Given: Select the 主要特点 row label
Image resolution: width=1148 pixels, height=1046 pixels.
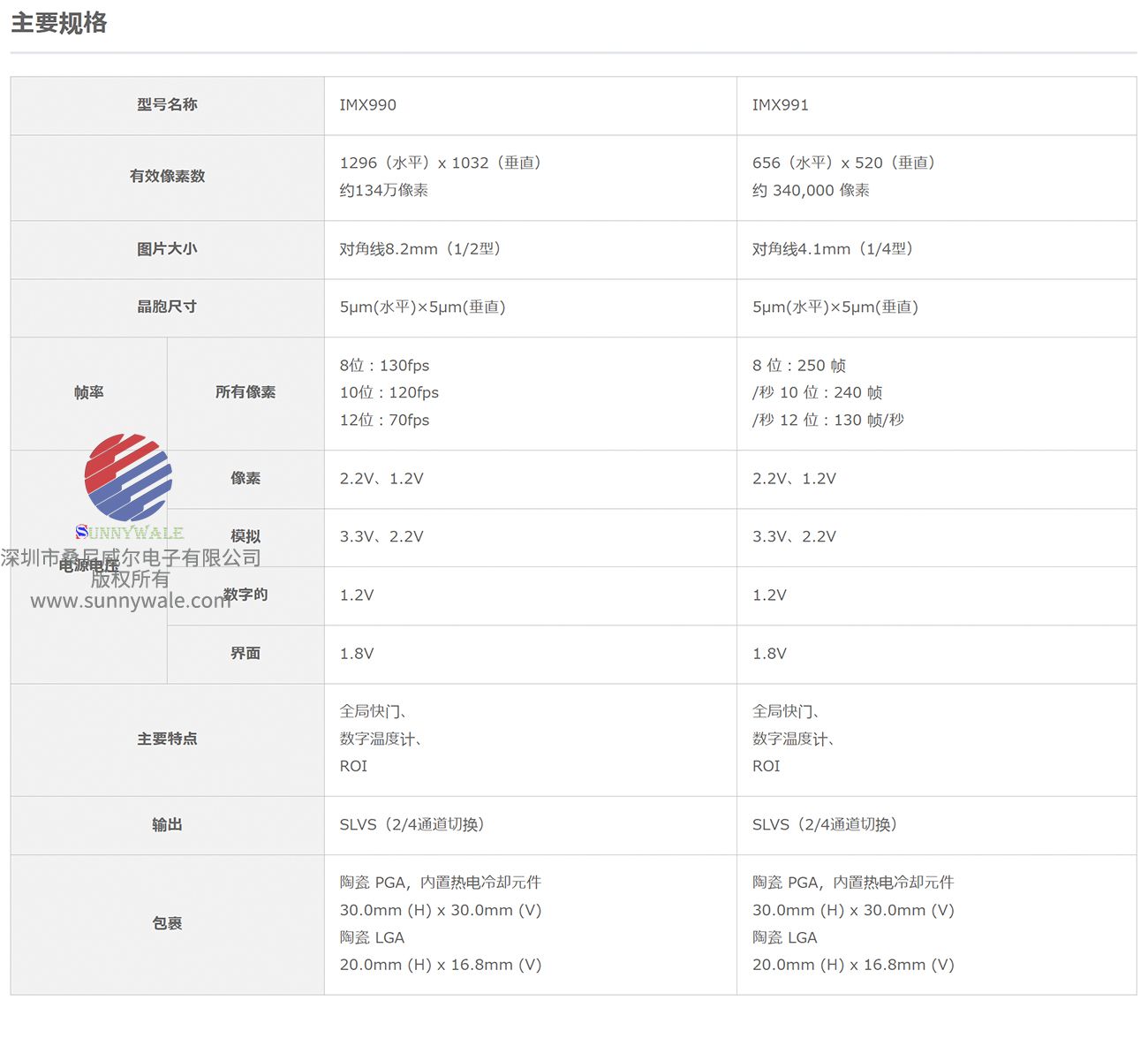Looking at the screenshot, I should tap(167, 739).
